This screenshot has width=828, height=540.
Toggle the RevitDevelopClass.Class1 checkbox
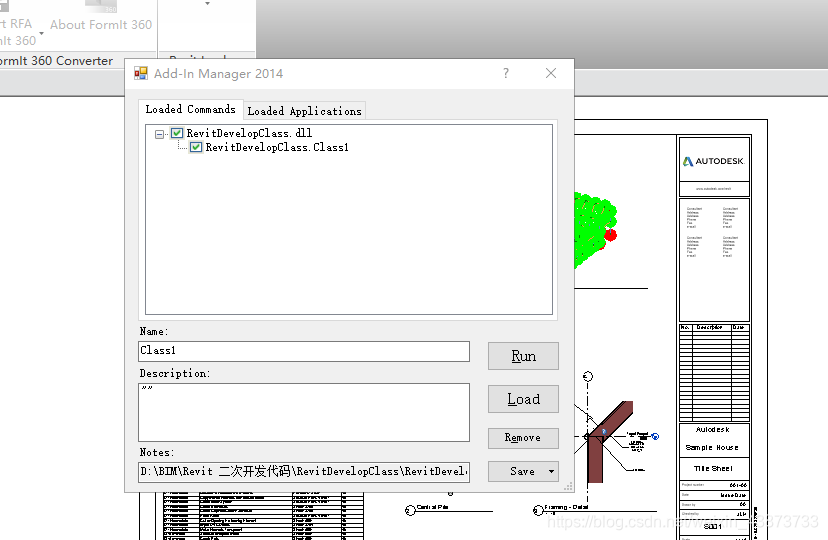click(196, 147)
